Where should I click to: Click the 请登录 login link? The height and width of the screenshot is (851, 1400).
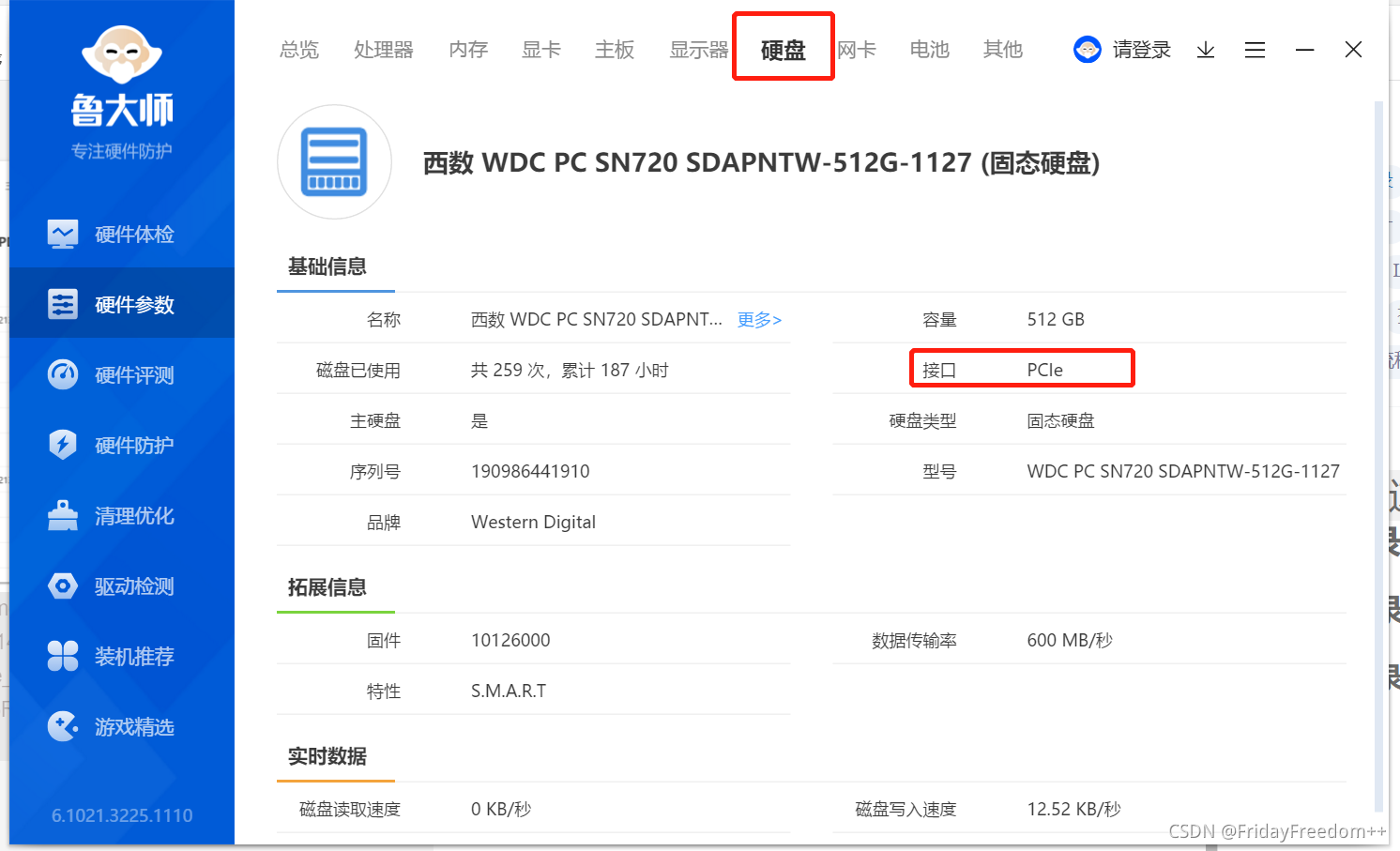1142,50
